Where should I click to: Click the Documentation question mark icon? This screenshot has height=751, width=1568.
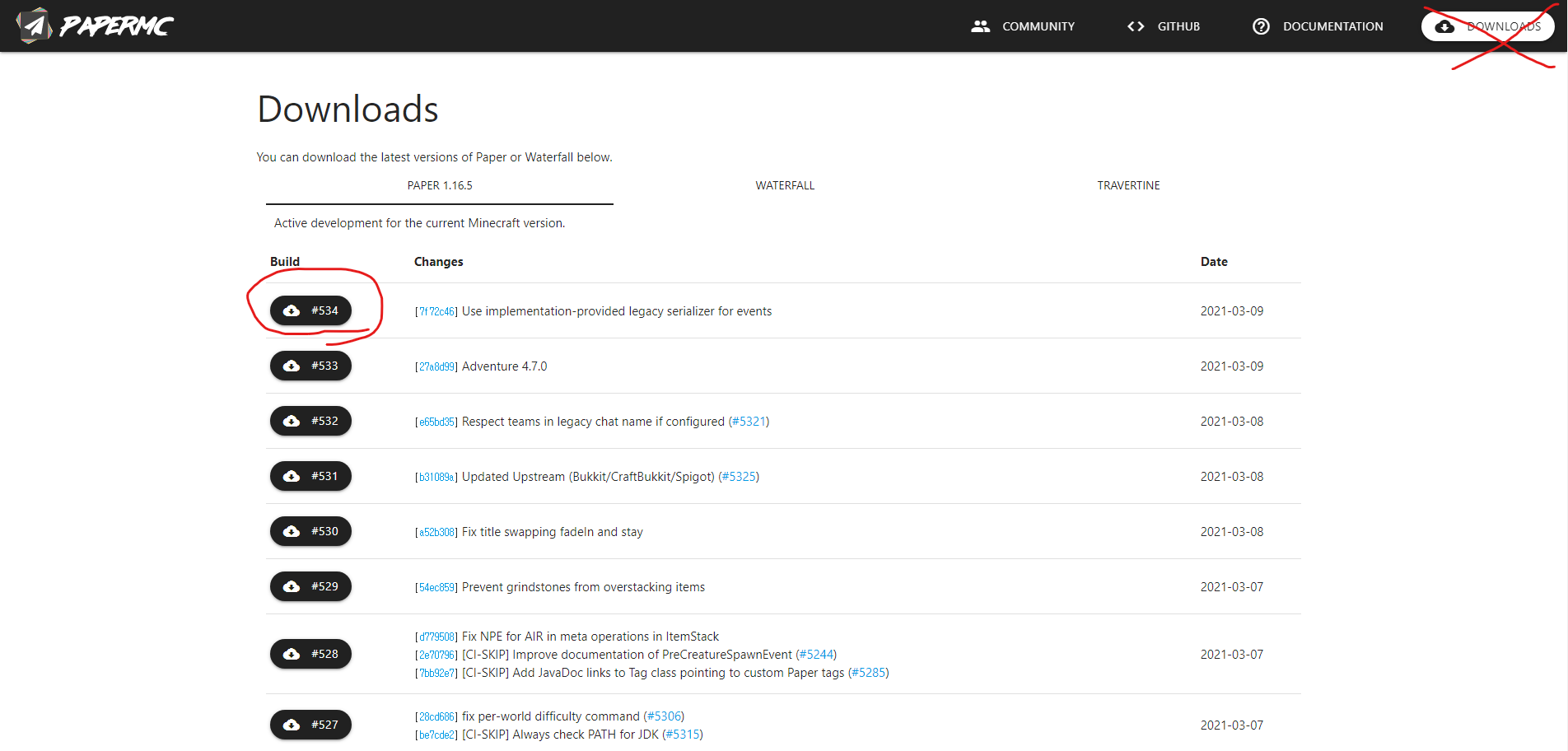(x=1261, y=26)
